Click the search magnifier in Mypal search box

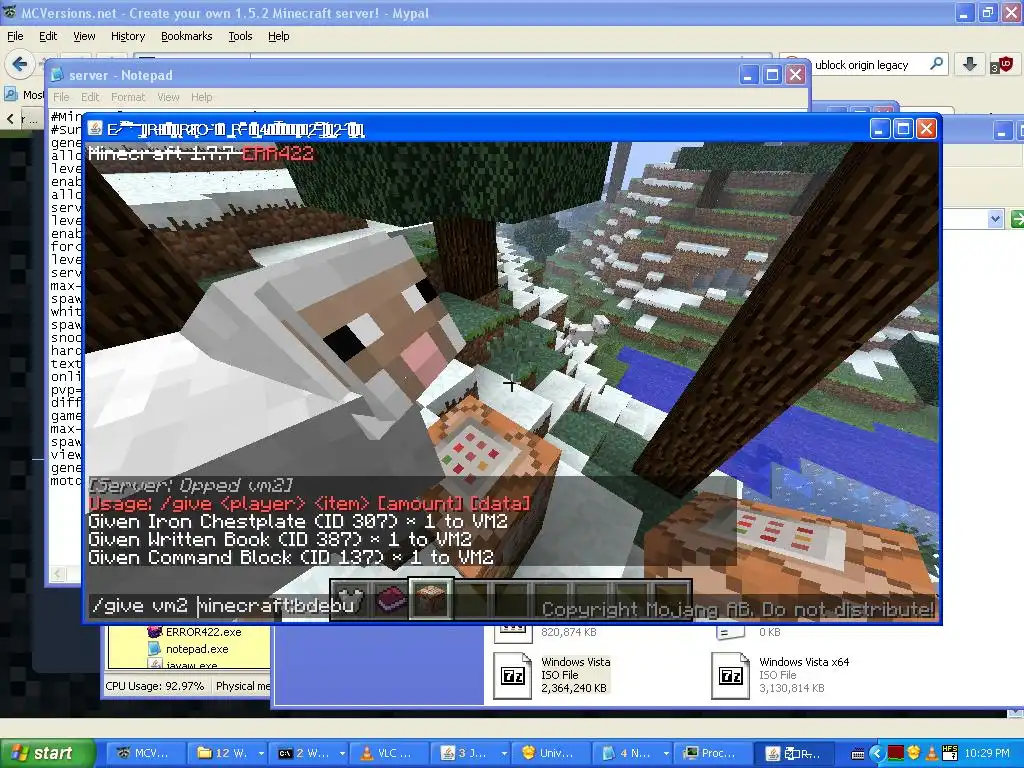pyautogui.click(x=936, y=64)
